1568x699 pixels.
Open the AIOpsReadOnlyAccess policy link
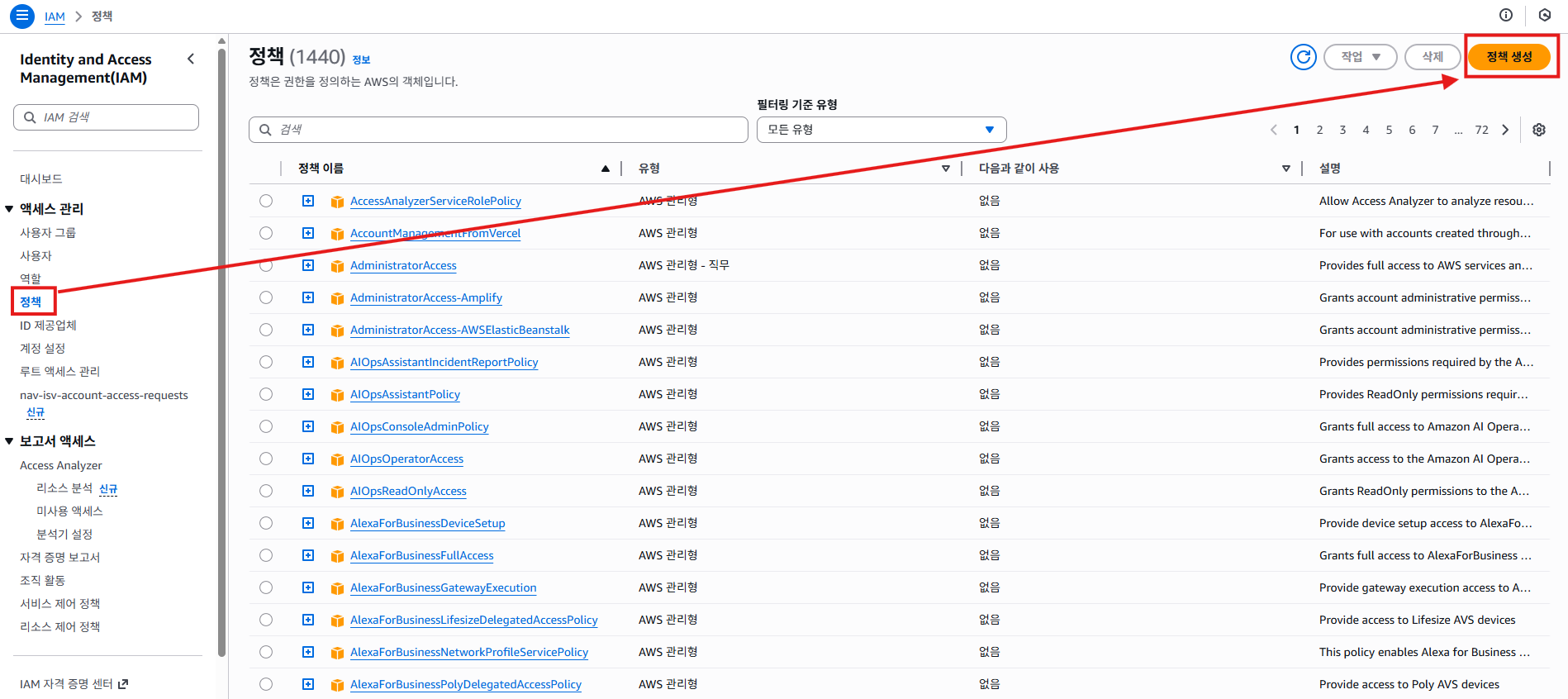[408, 491]
